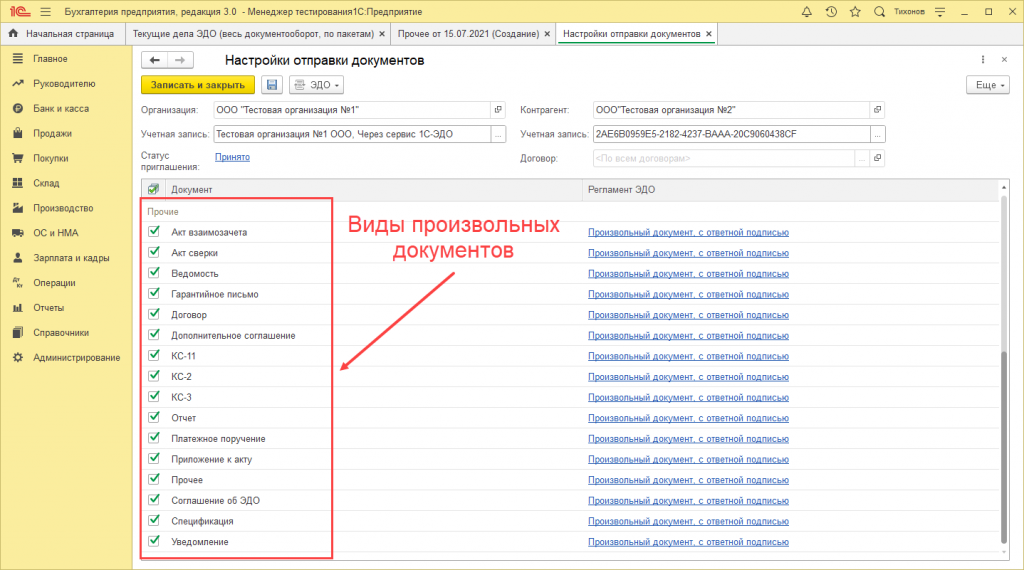Open the history clock icon

point(831,12)
